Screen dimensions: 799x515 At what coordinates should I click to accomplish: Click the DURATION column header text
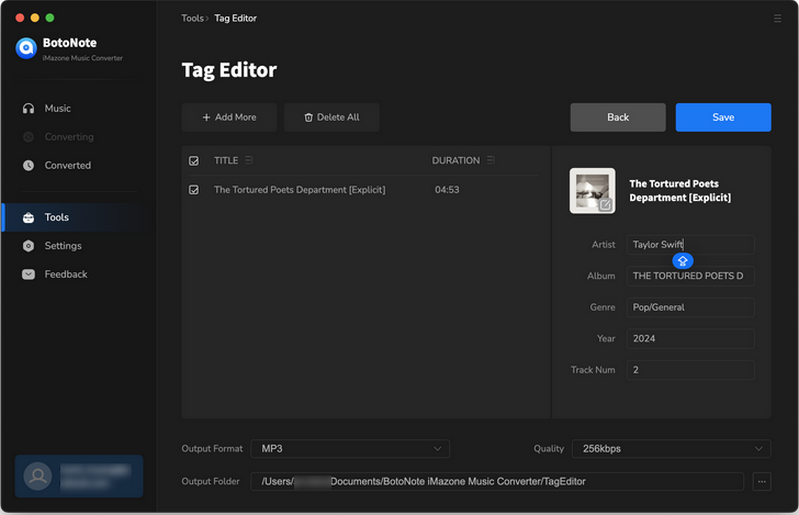tap(456, 161)
